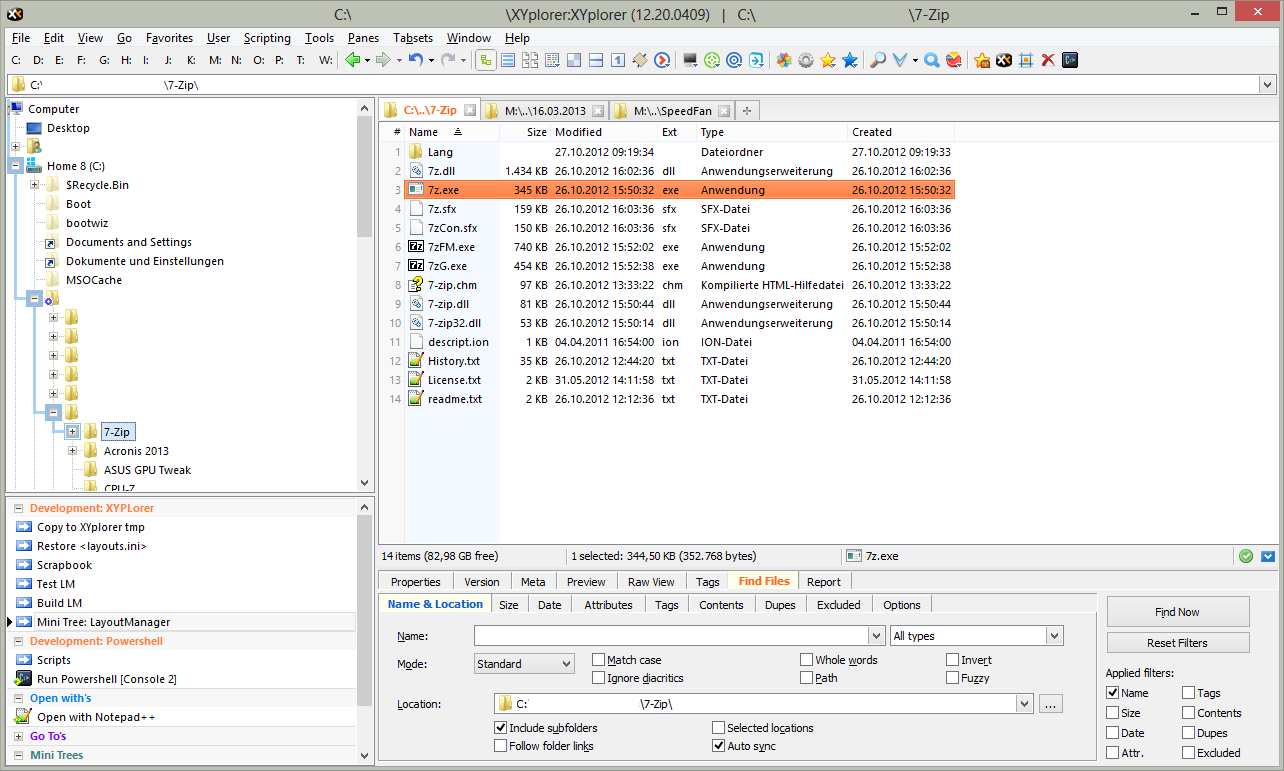Screen dimensions: 1284x771
Task: Click the magnifying glass find icon
Action: (878, 60)
